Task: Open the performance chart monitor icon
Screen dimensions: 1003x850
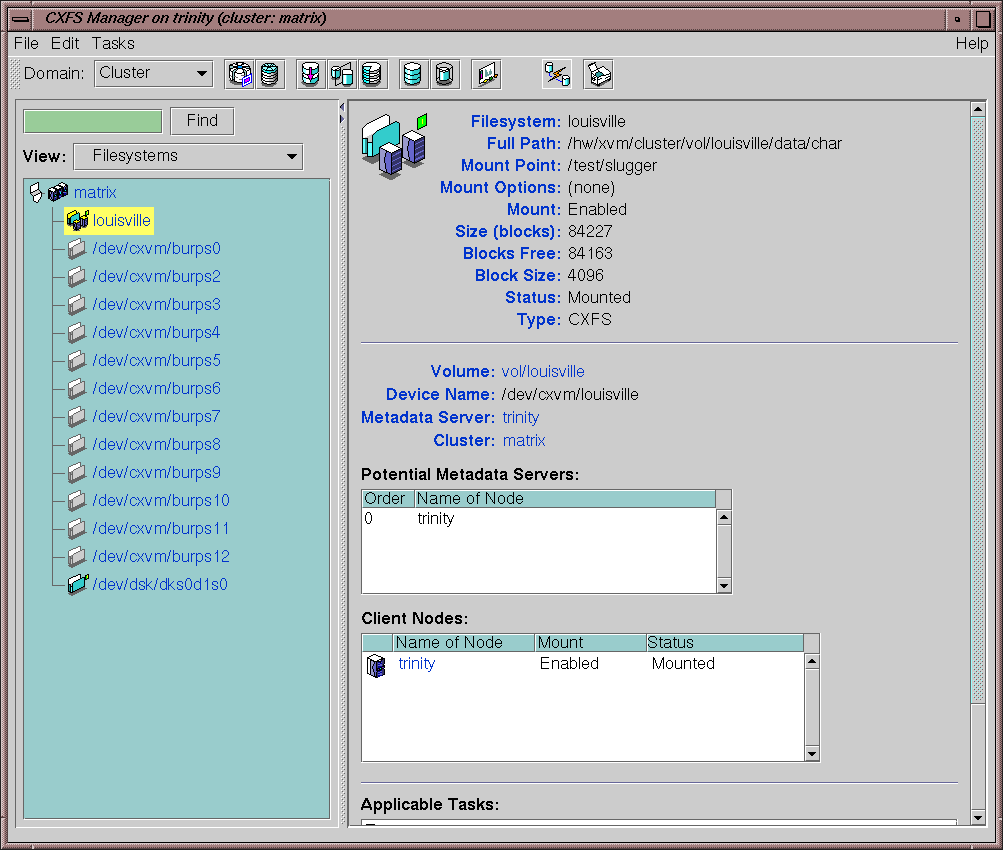Action: tap(487, 74)
